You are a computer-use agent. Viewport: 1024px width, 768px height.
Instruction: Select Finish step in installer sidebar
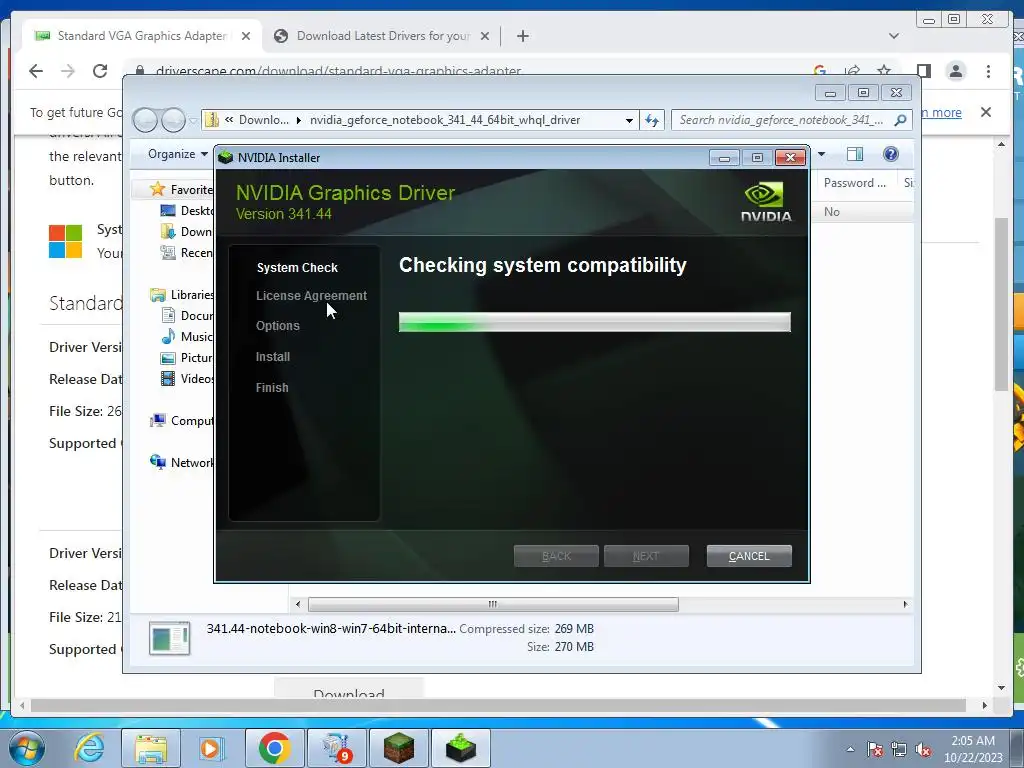(x=272, y=387)
